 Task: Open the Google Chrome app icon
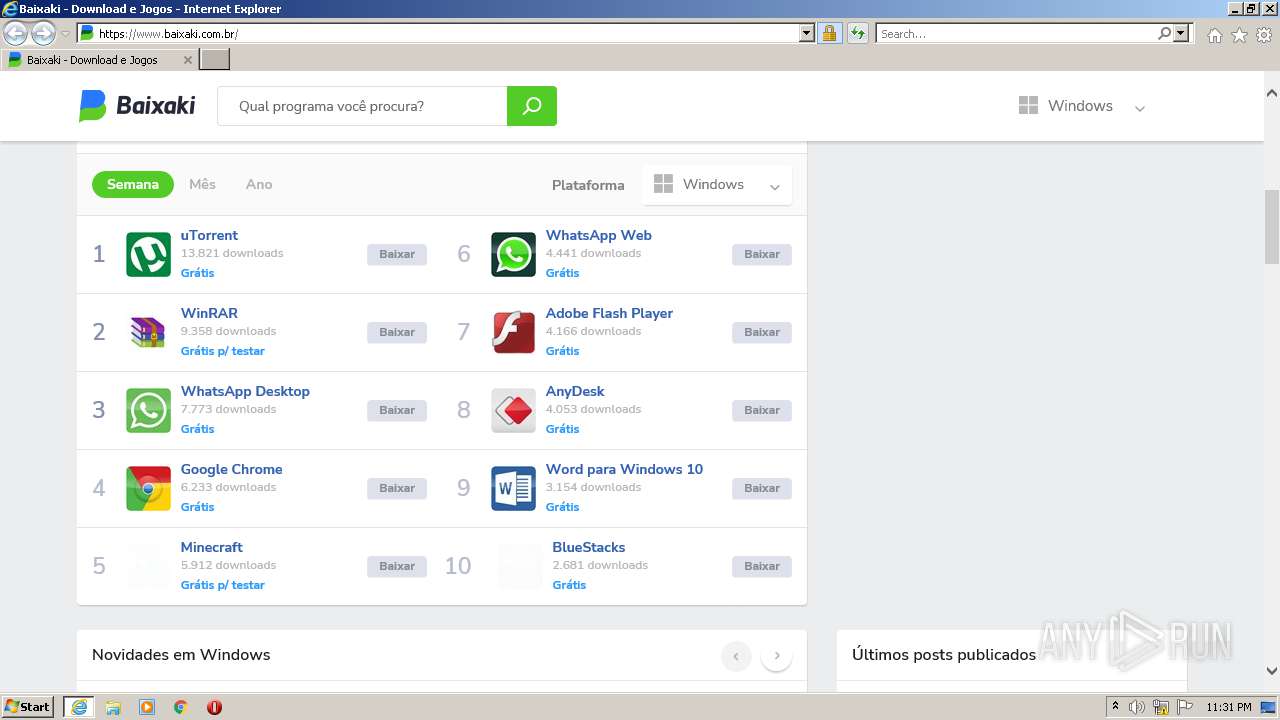pyautogui.click(x=148, y=488)
